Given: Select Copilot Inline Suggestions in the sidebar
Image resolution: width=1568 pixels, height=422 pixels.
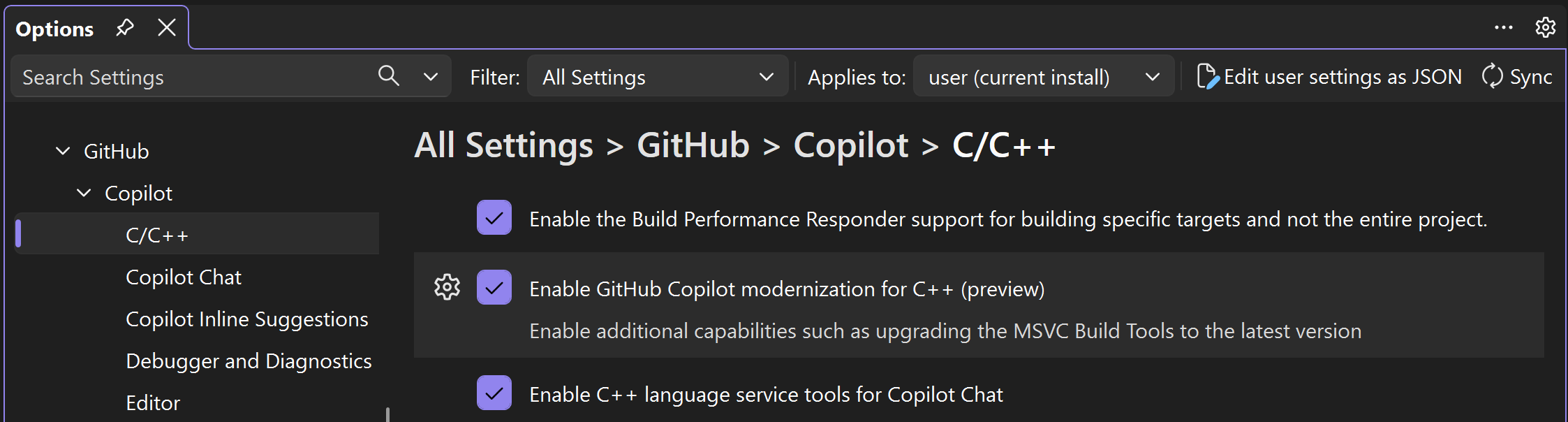Looking at the screenshot, I should (x=246, y=319).
